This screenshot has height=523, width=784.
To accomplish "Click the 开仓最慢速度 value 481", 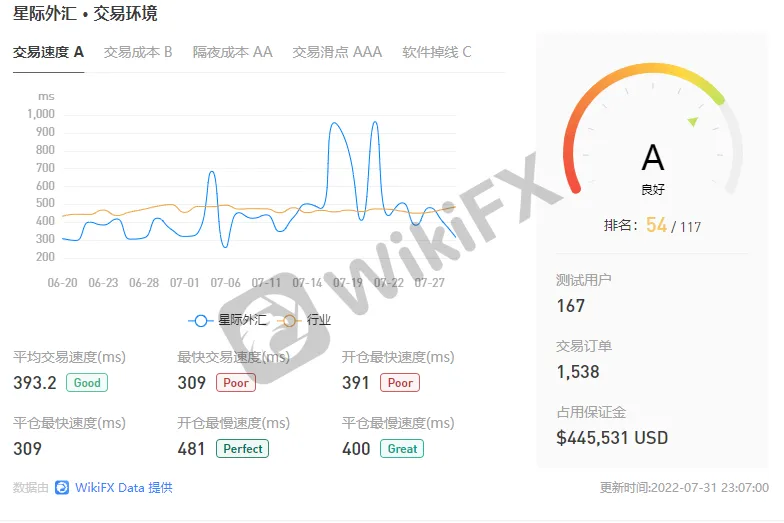I will click(x=192, y=448).
